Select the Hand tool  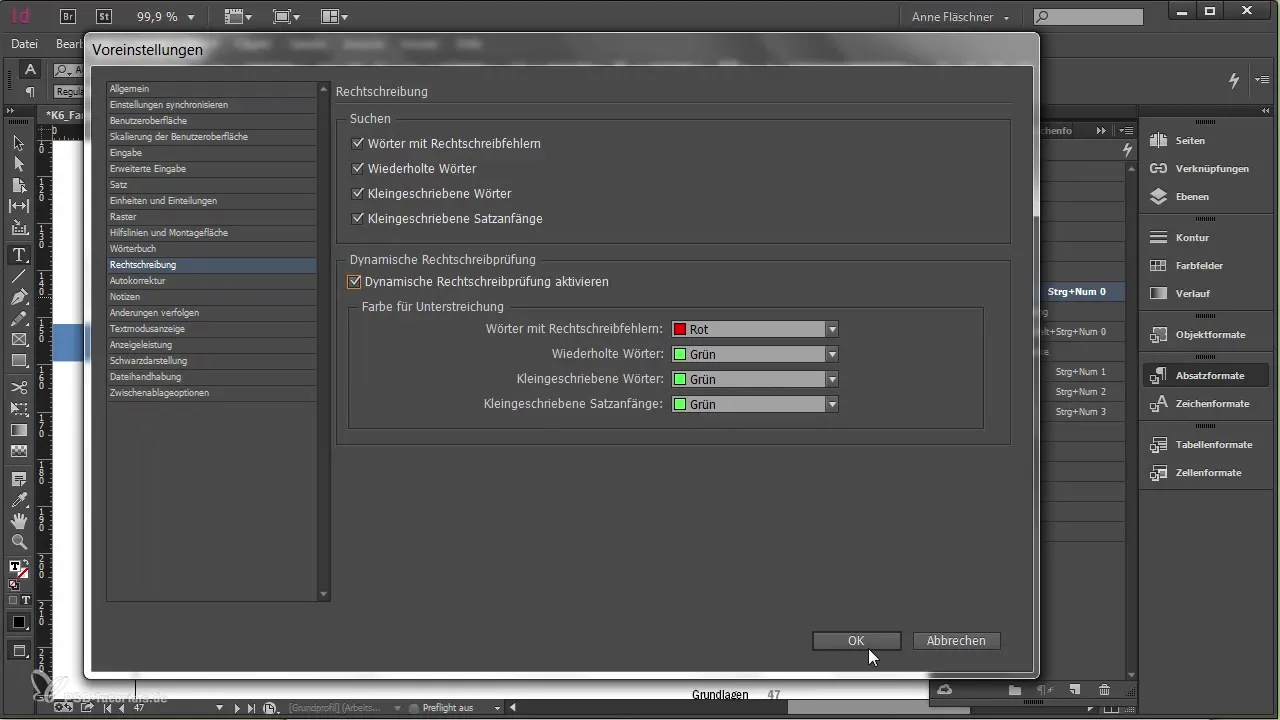tap(18, 520)
